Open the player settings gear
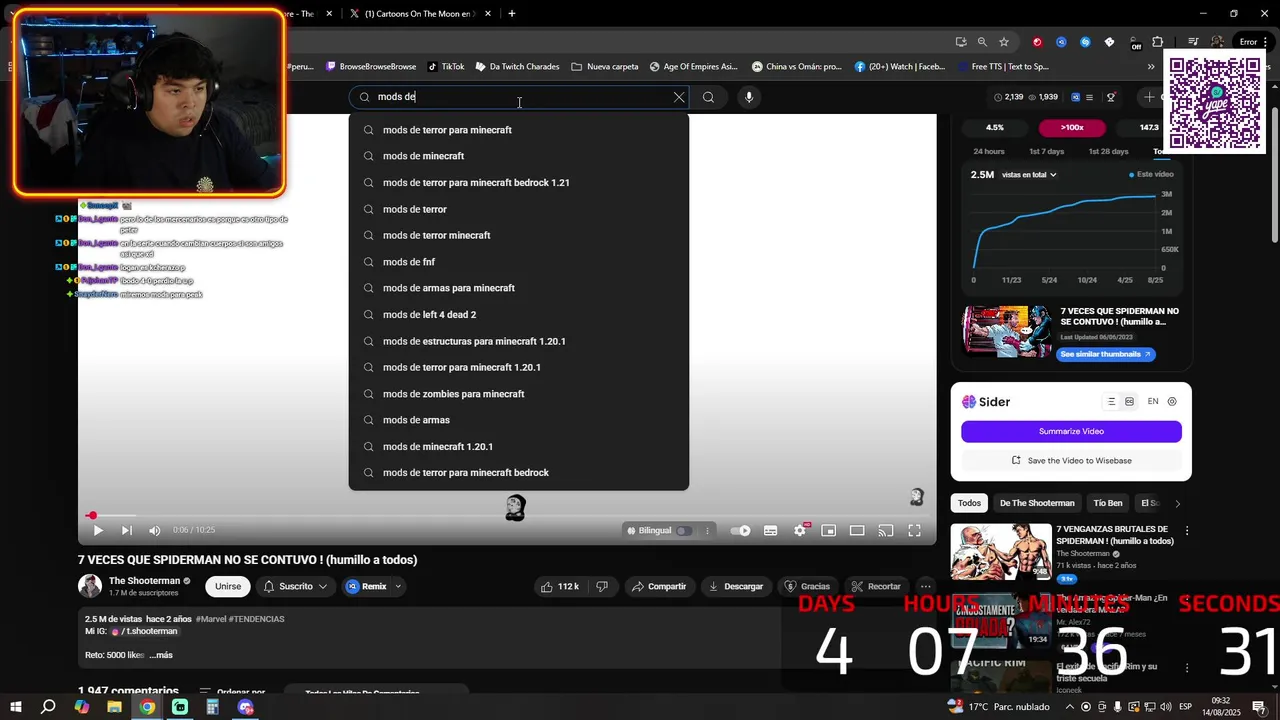Screen dimensions: 1280x720 [x=799, y=531]
